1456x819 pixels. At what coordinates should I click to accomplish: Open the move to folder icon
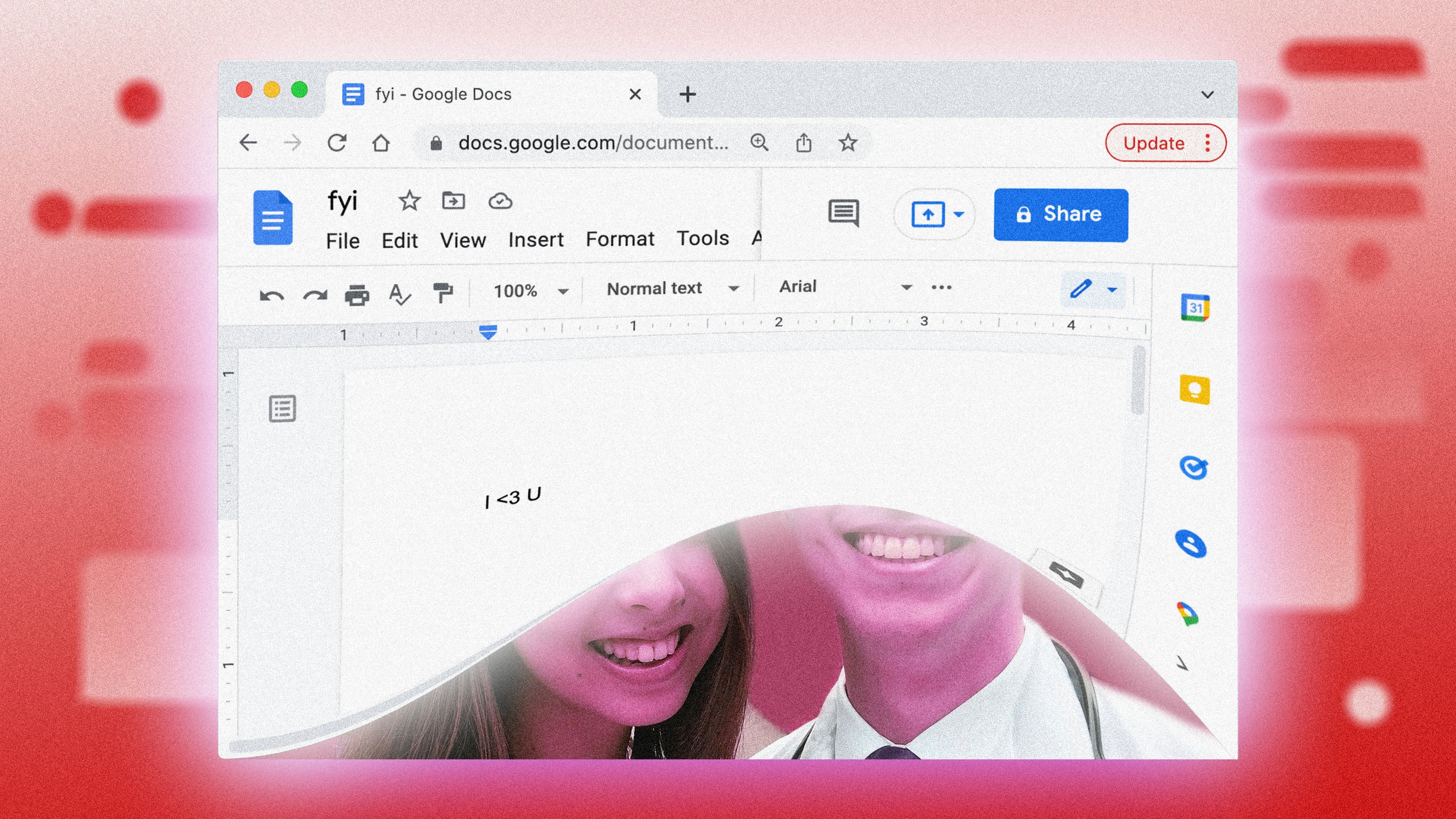click(x=453, y=201)
